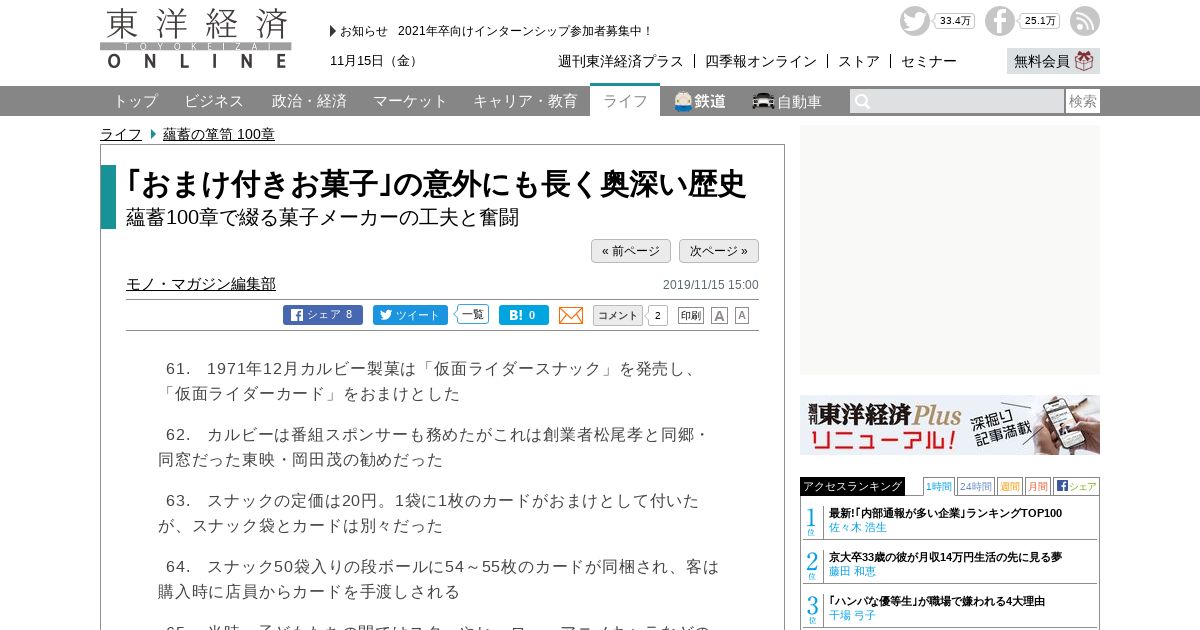This screenshot has width=1200, height=630.
Task: Click the Toyo Keizai Online logo
Action: pyautogui.click(x=196, y=38)
